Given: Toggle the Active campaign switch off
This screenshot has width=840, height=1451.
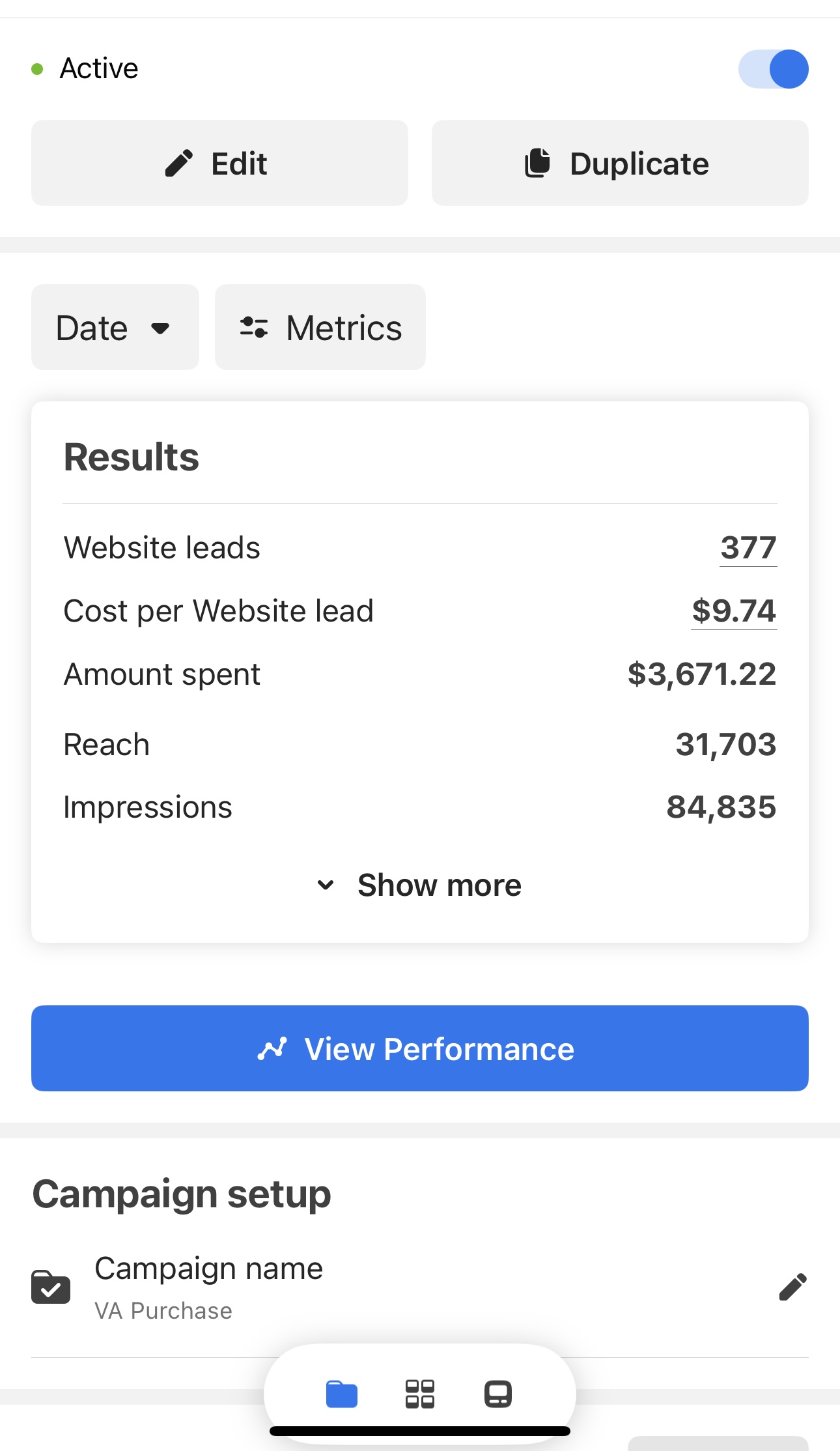Looking at the screenshot, I should [x=773, y=69].
